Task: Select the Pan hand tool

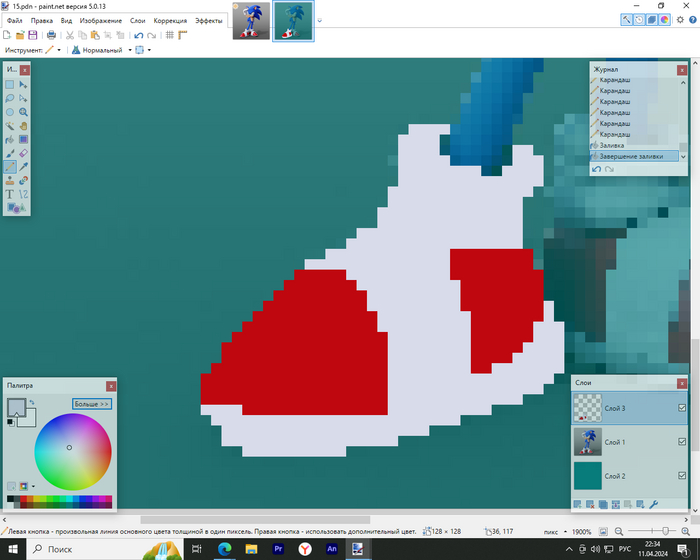Action: [23, 126]
